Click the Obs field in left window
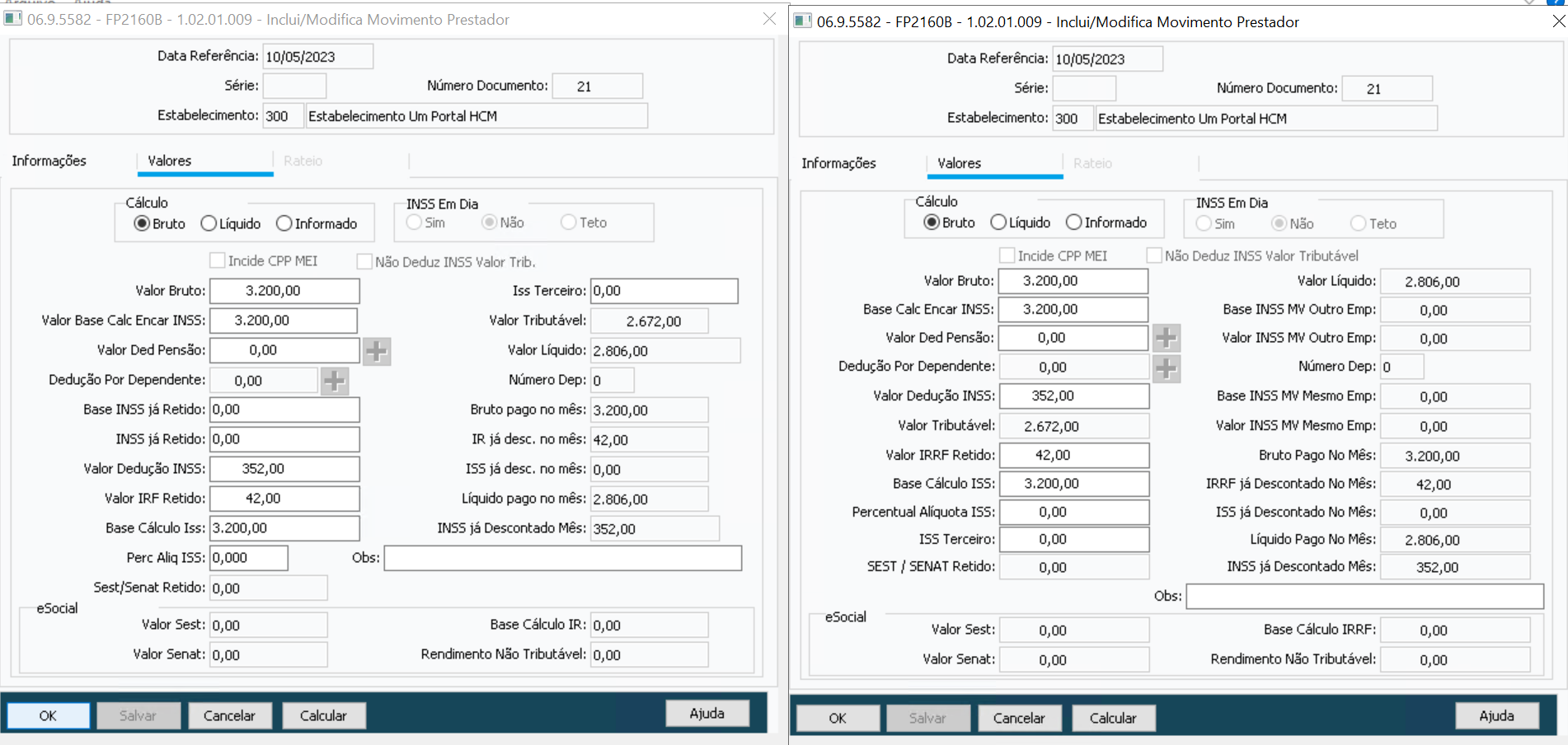 563,558
